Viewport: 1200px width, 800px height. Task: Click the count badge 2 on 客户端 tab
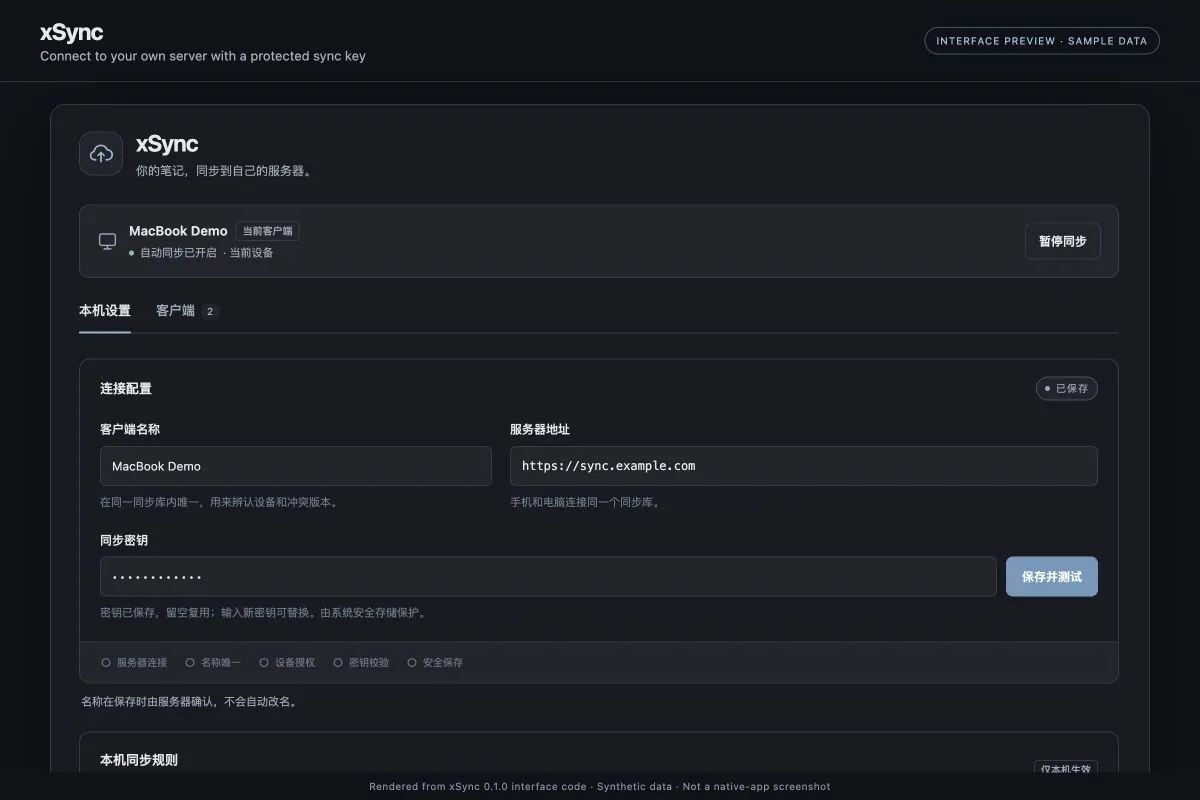[x=210, y=311]
